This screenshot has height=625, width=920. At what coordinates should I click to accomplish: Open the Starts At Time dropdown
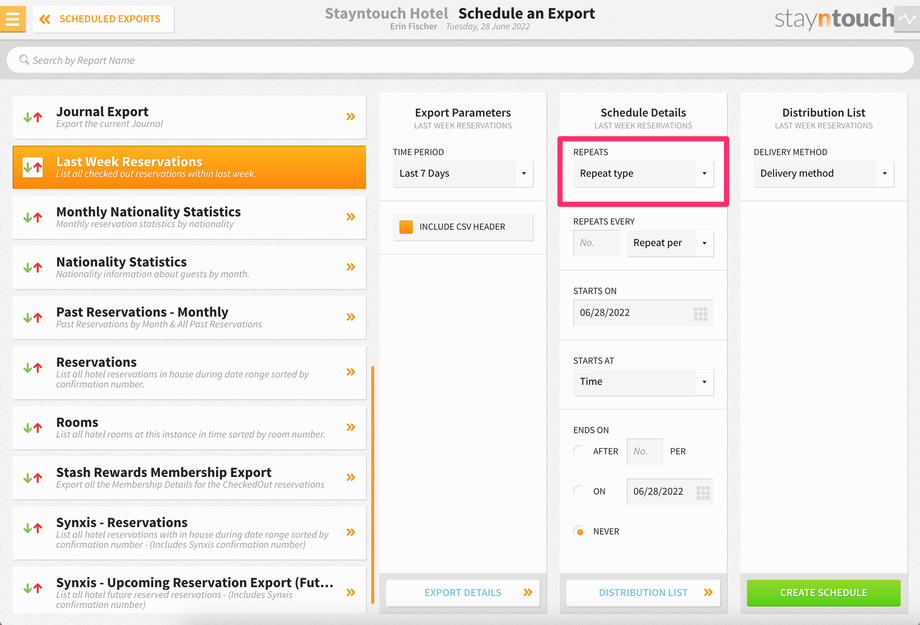[643, 382]
